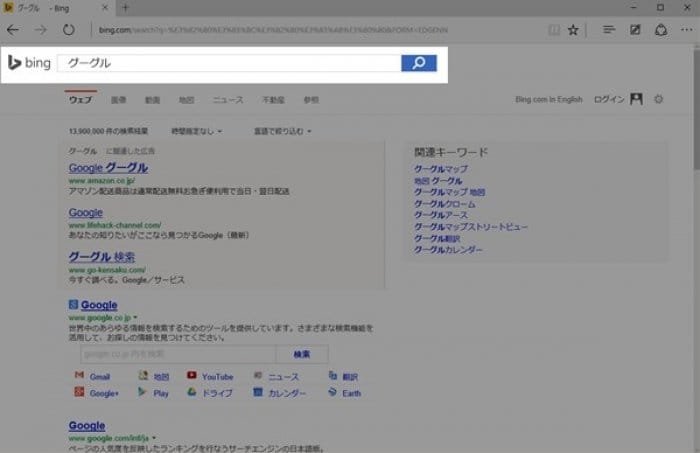The height and width of the screenshot is (453, 700).
Task: Click the Bing logo
Action: (29, 63)
